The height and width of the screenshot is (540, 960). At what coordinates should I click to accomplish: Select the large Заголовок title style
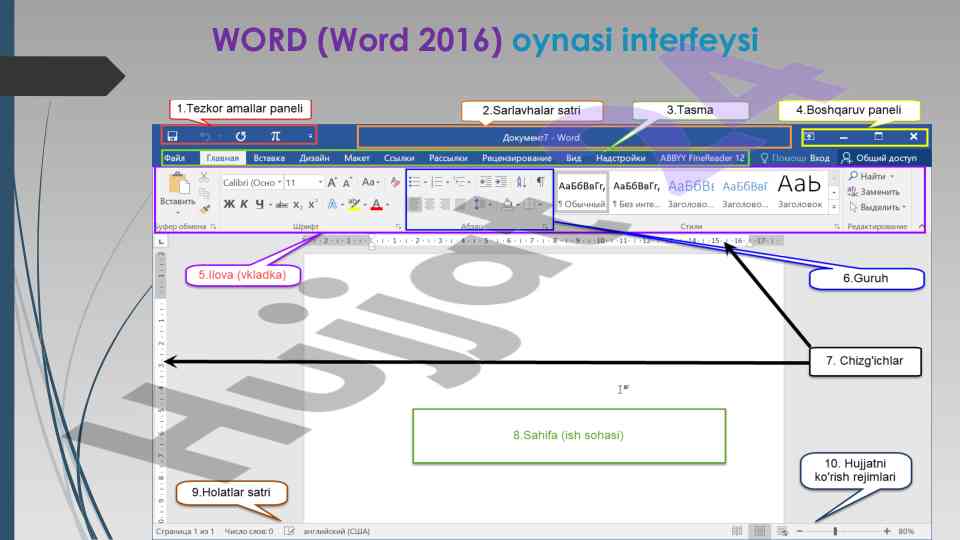pos(800,192)
